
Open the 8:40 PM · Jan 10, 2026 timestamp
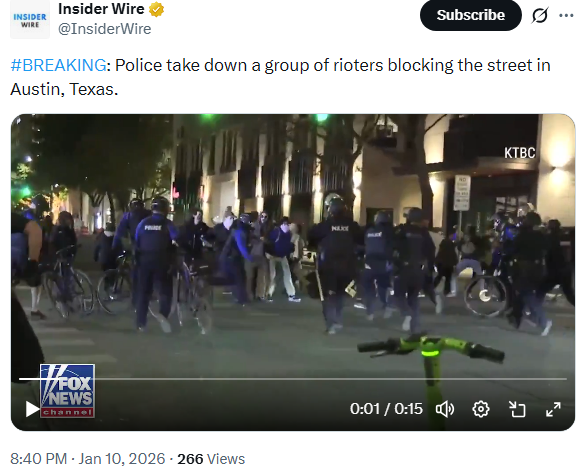(88, 459)
